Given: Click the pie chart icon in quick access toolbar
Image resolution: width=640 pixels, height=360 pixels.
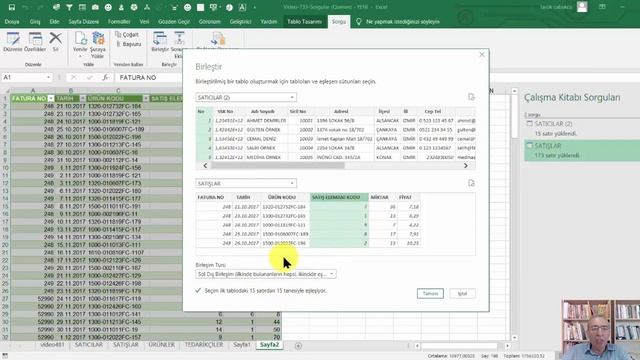Looking at the screenshot, I should pos(229,7).
